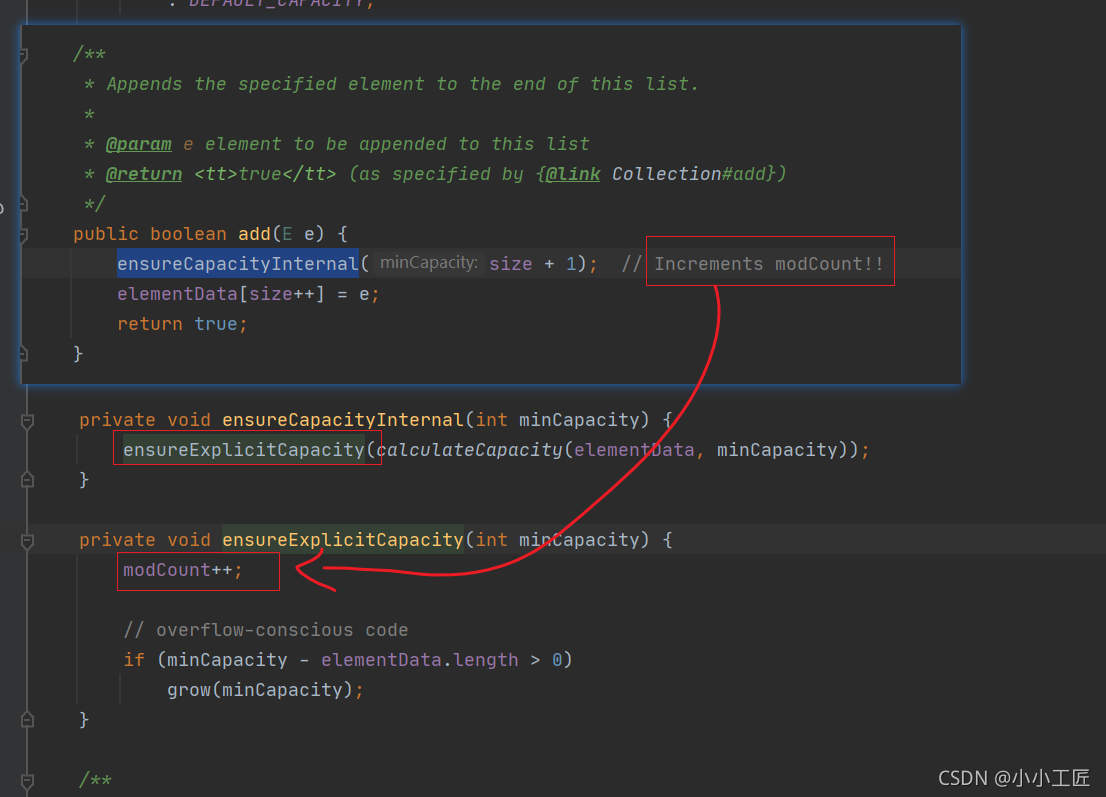Click the fold icon next to the bottom Javadoc block
The image size is (1106, 797).
(27, 780)
